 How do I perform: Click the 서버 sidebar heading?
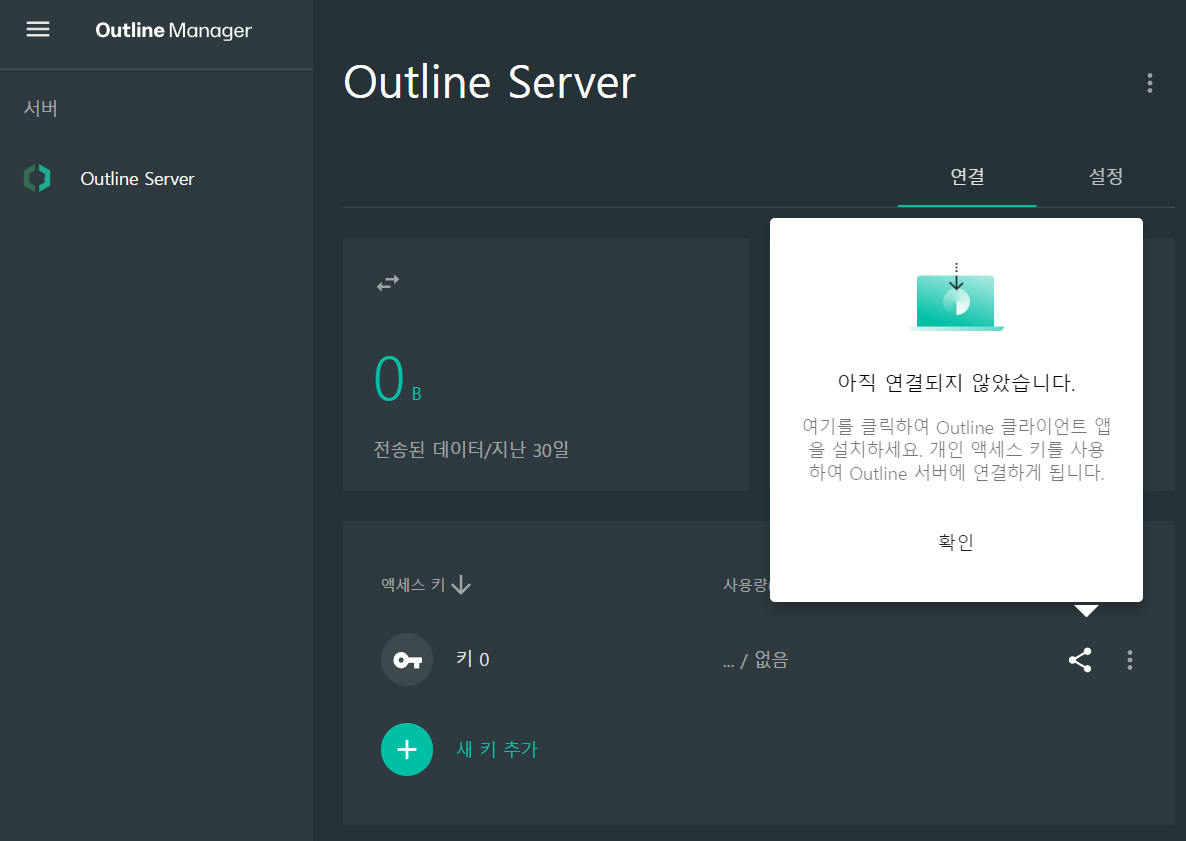tap(41, 108)
